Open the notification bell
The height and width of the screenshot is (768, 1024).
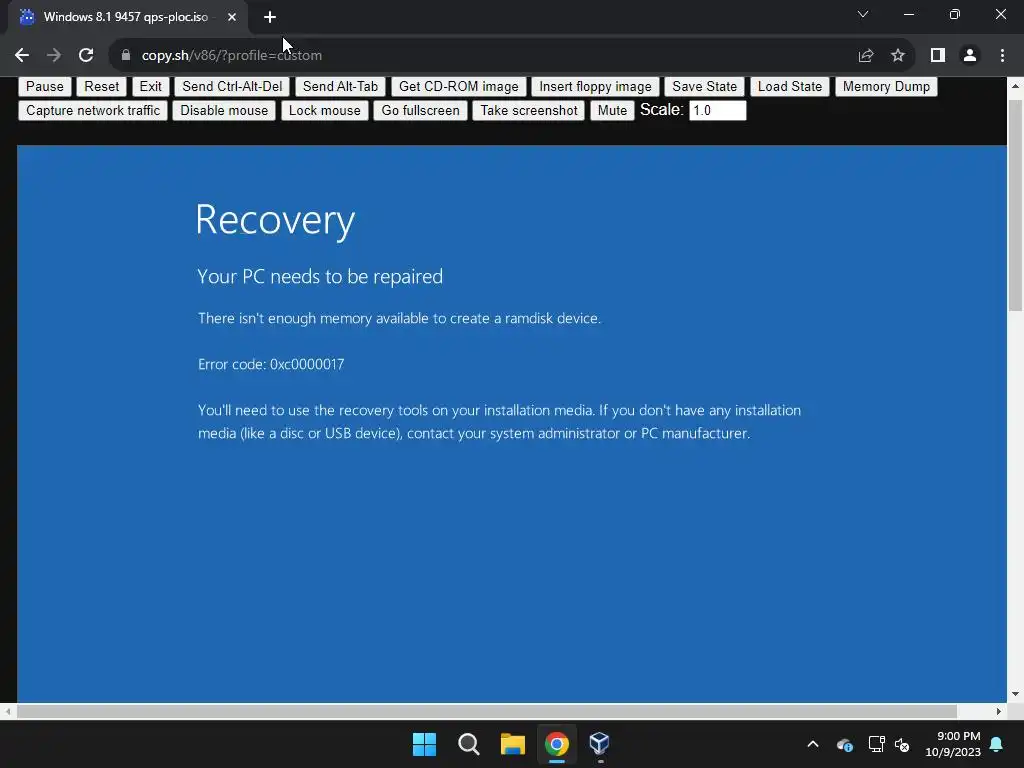click(997, 744)
